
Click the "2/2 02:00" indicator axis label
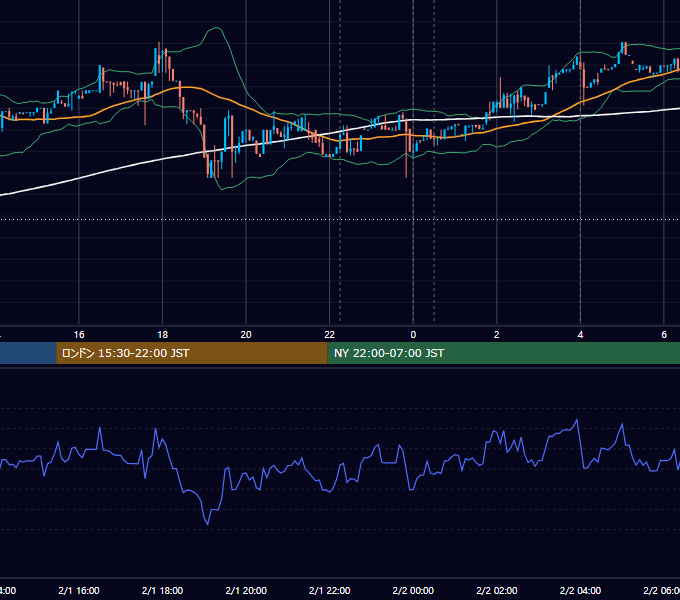497,590
